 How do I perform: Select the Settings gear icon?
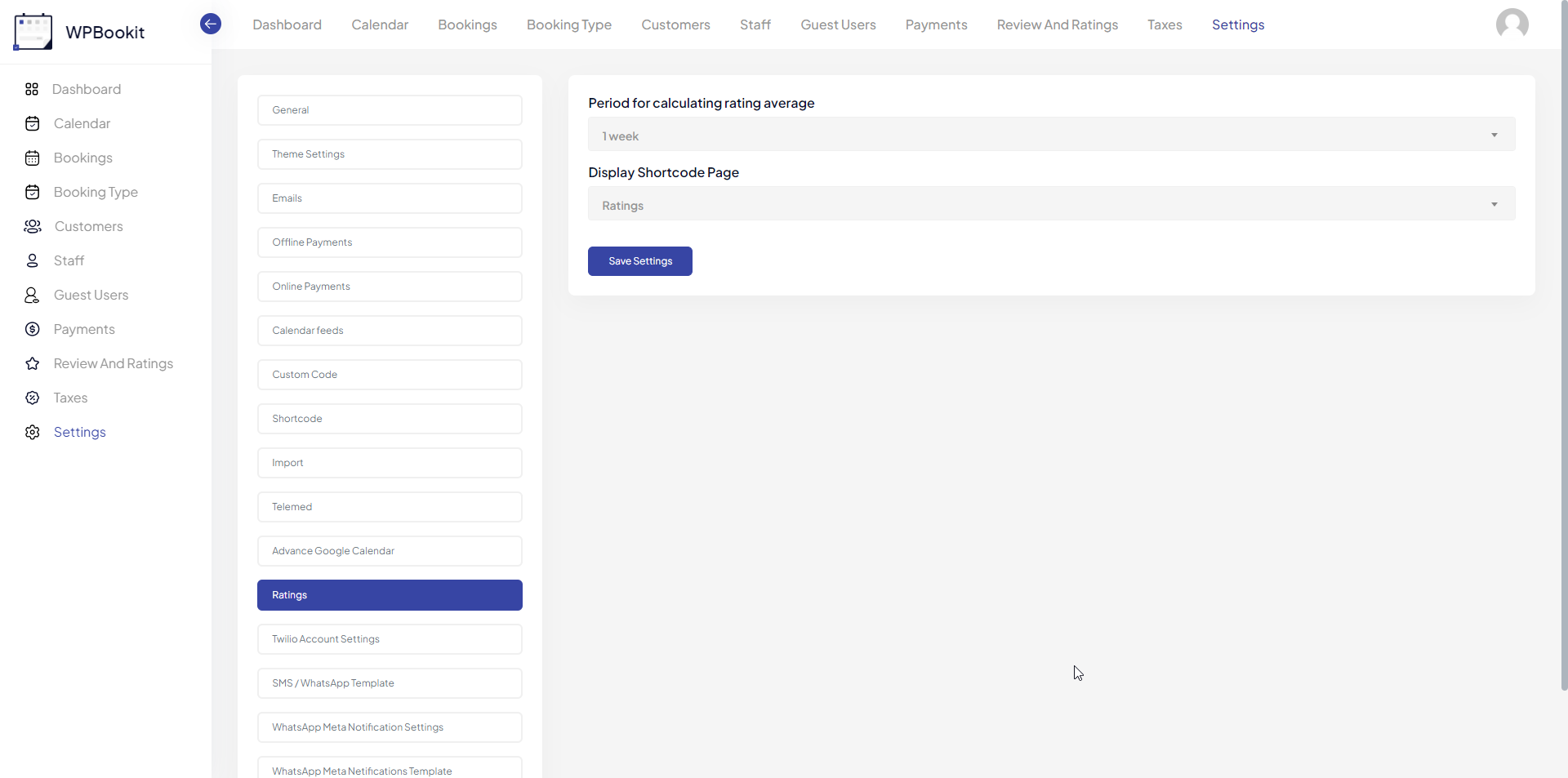click(32, 432)
